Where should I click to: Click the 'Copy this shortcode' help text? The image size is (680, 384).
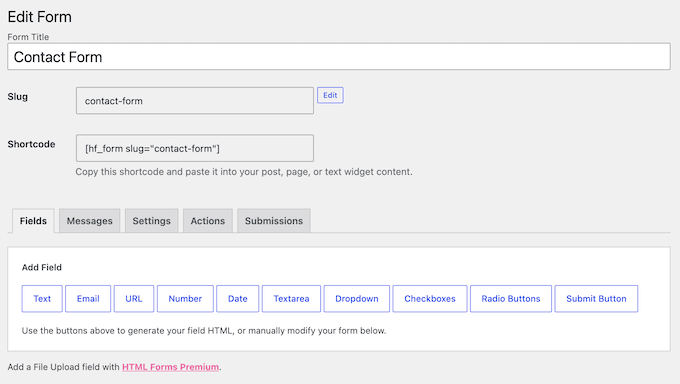(244, 172)
